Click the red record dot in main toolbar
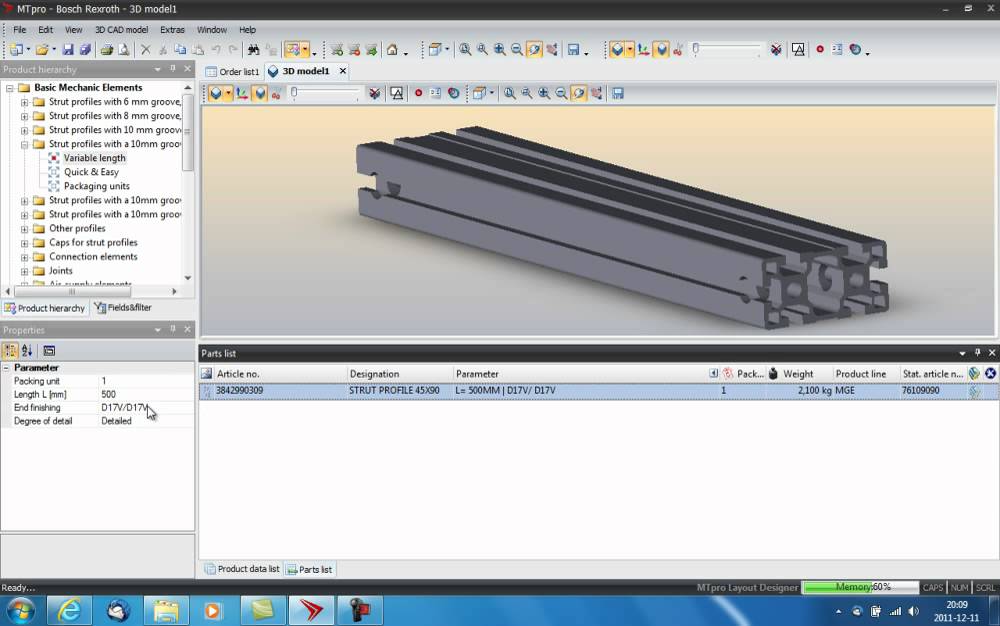The height and width of the screenshot is (626, 1000). (x=820, y=49)
